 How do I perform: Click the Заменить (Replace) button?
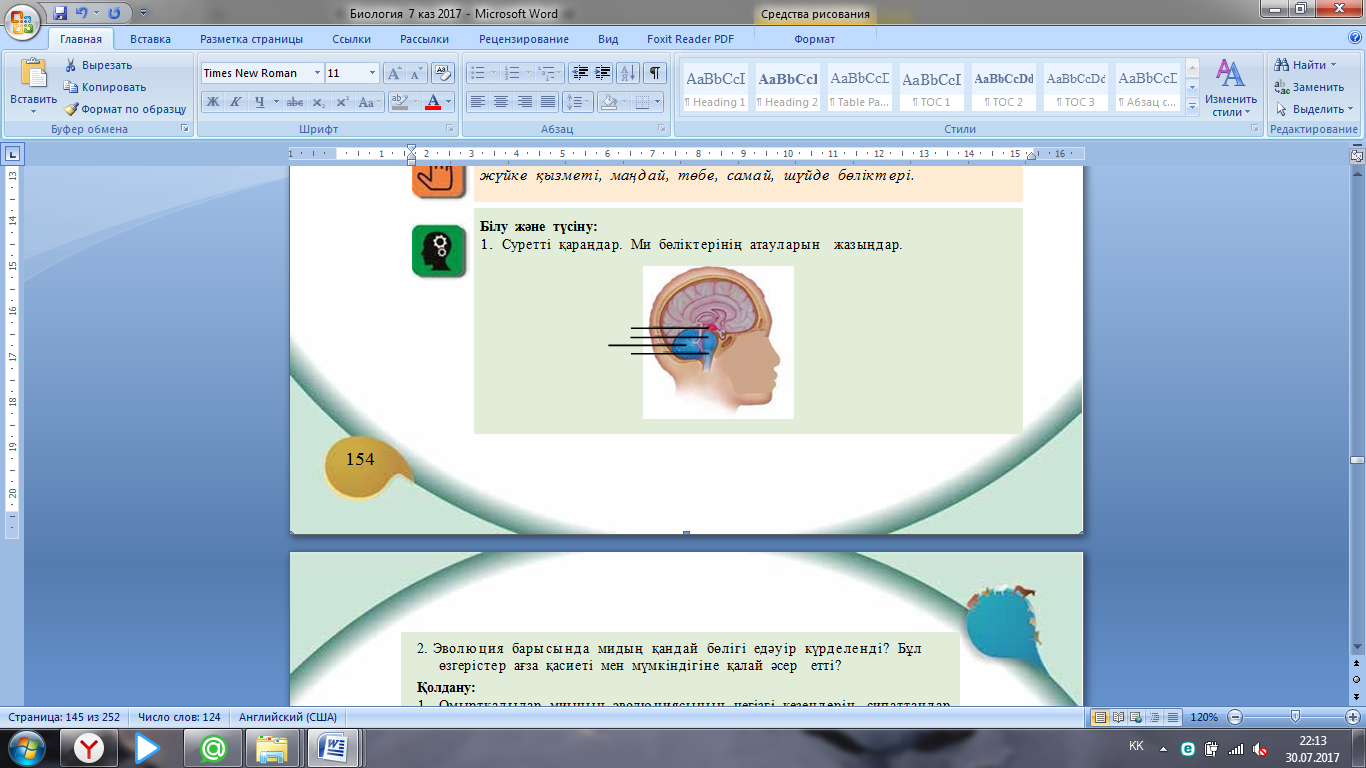pyautogui.click(x=1309, y=87)
